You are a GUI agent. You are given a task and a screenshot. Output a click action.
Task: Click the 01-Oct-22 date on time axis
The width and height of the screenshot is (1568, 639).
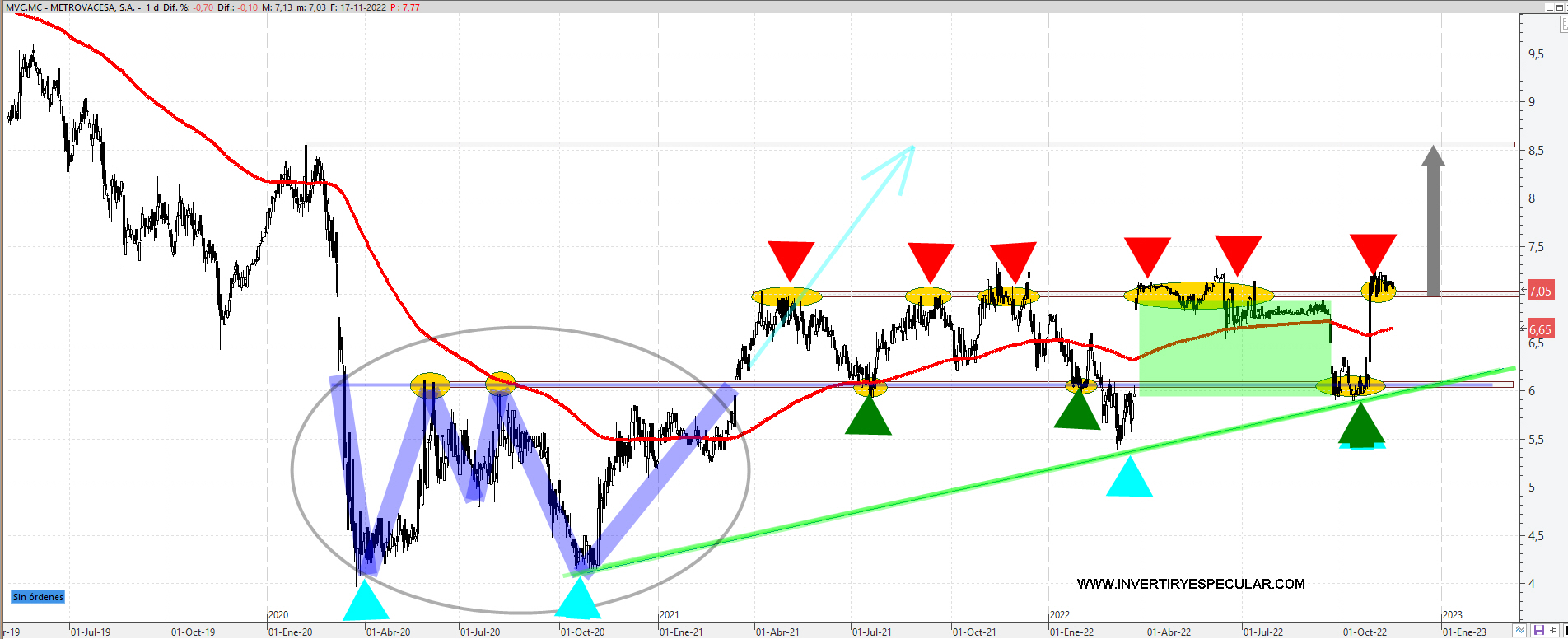tap(1365, 632)
